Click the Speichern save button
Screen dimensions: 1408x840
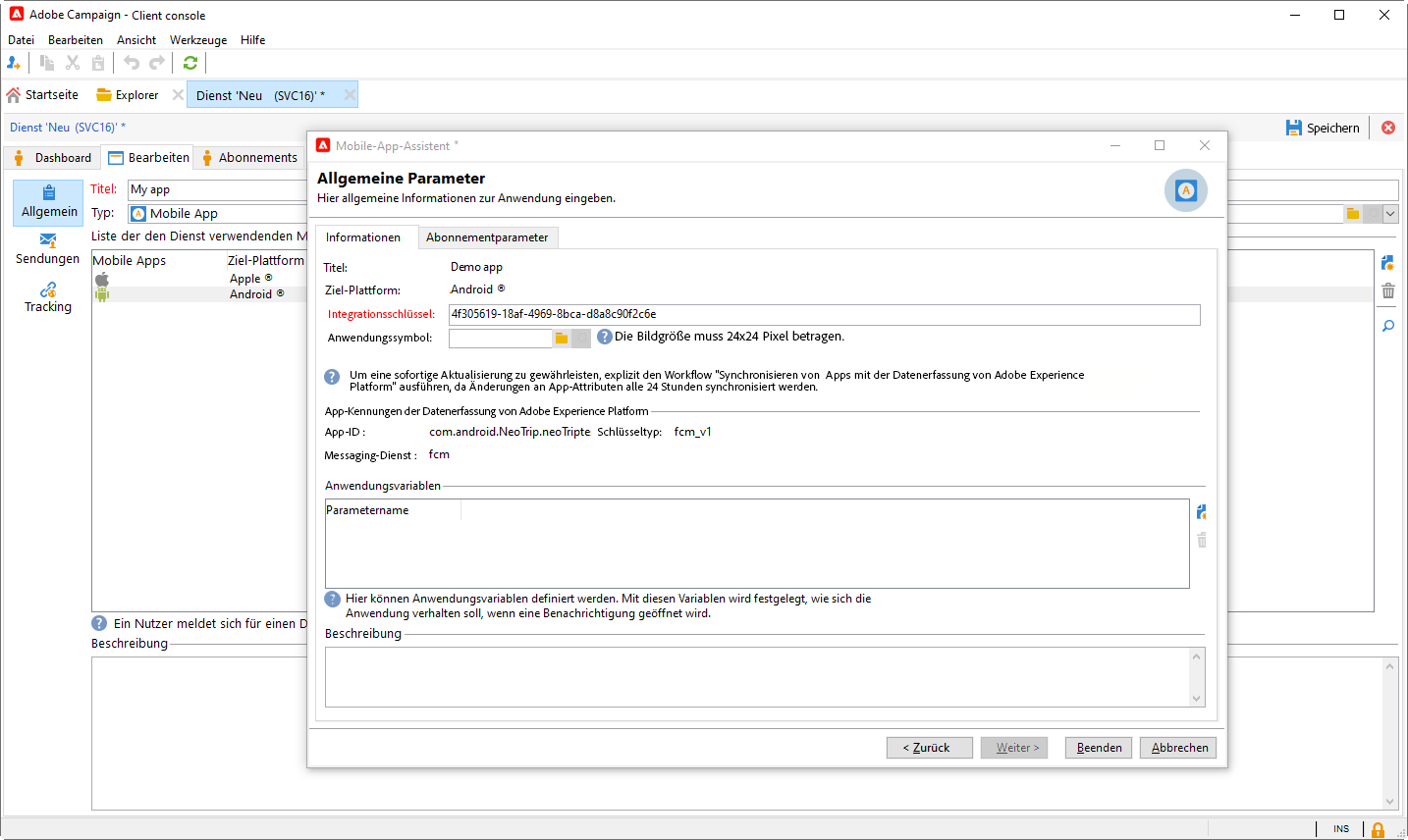click(x=1323, y=128)
